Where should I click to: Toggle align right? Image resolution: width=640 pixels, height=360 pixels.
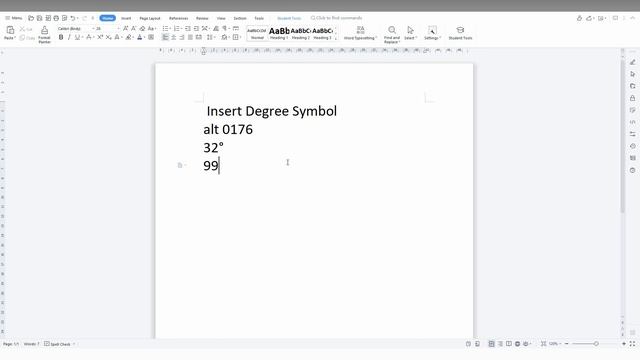tap(182, 37)
